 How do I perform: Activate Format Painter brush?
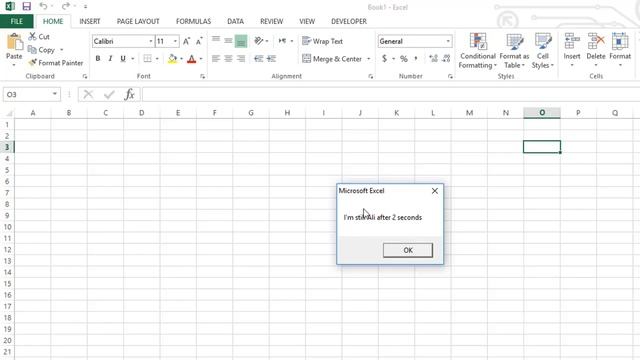click(x=56, y=63)
